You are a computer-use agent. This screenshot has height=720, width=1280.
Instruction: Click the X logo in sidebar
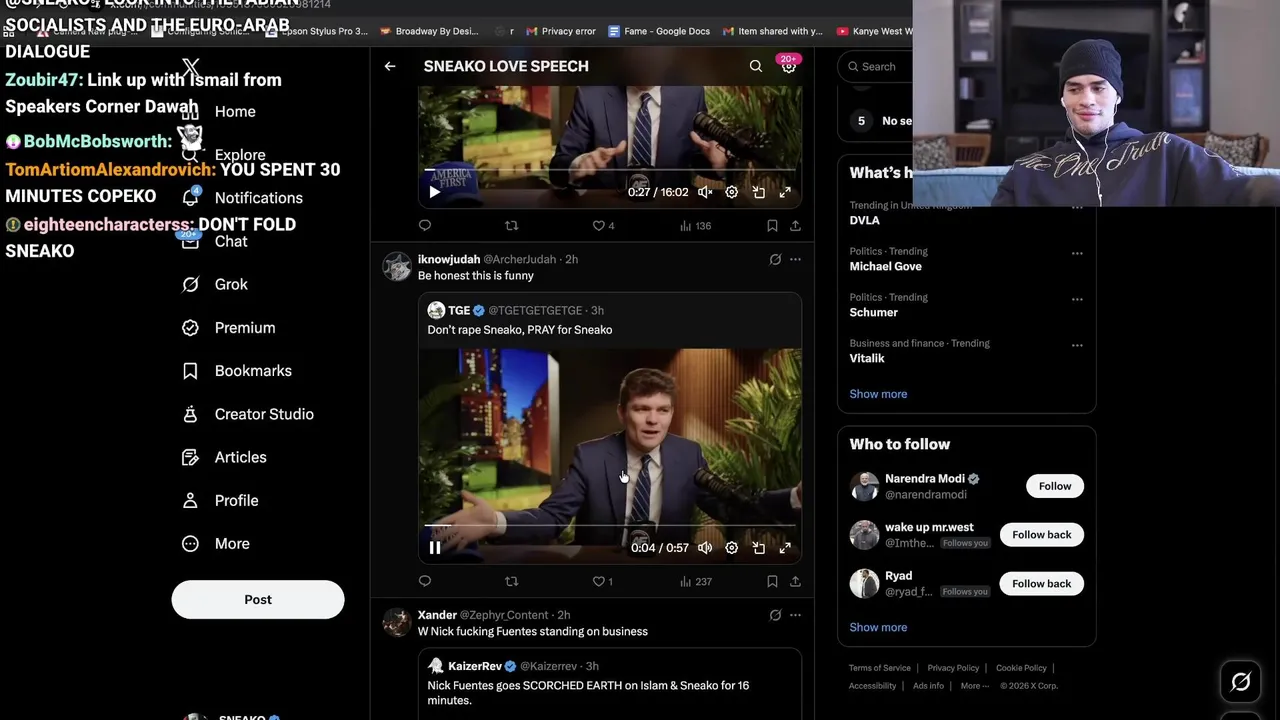pyautogui.click(x=191, y=68)
